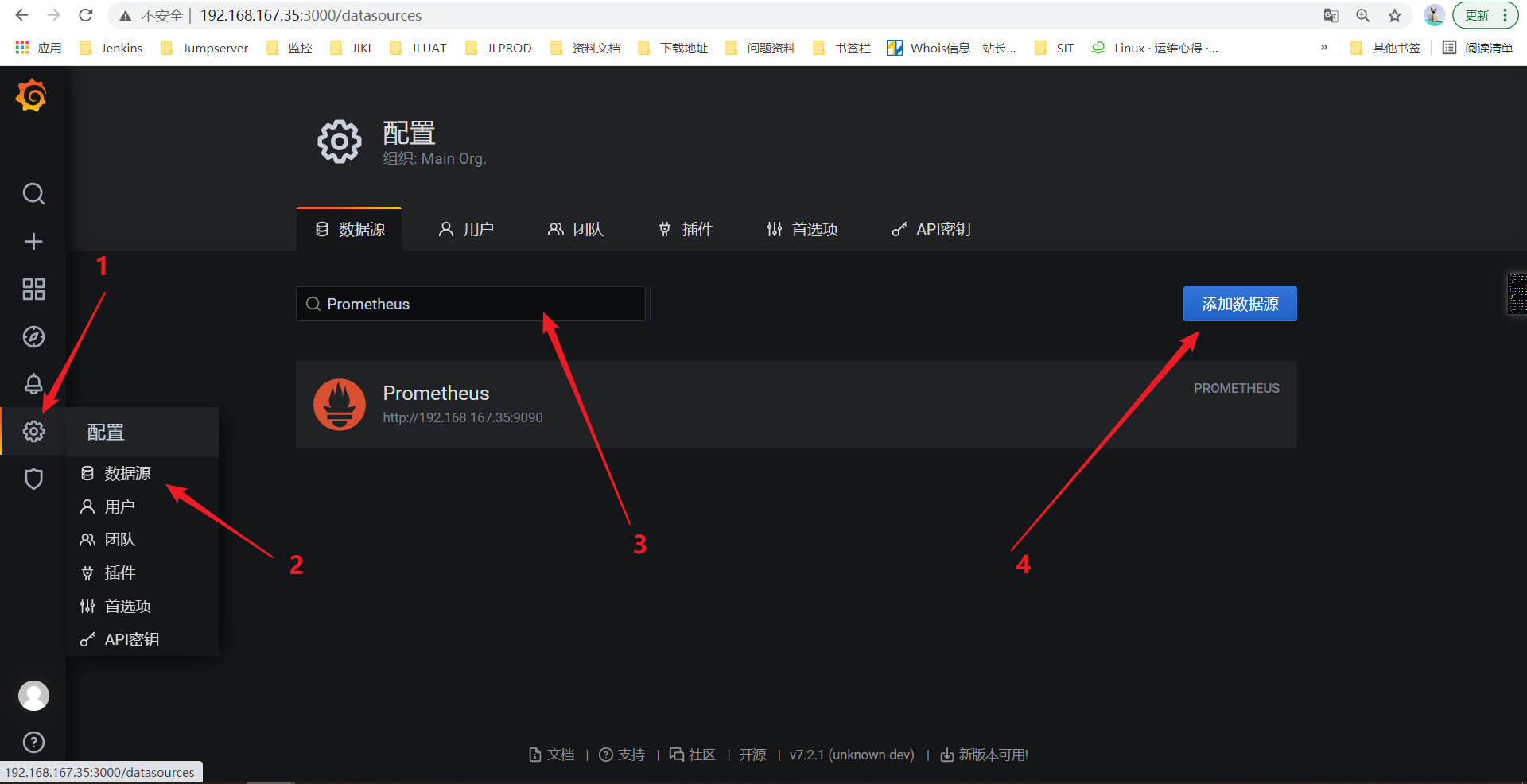1527x784 pixels.
Task: Click browser back arrow
Action: coord(21,15)
